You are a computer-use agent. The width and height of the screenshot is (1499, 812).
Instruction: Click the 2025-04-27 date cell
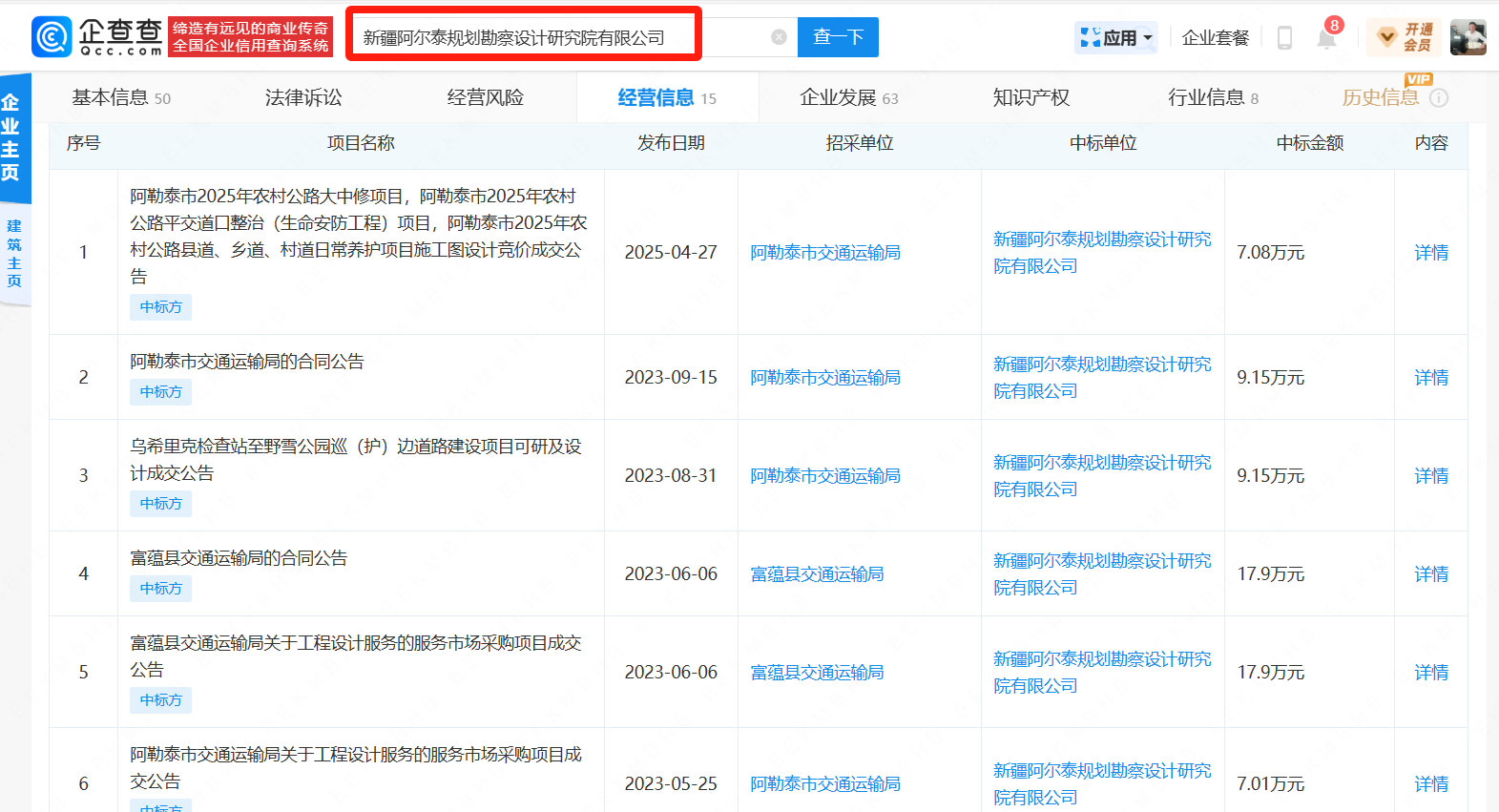671,252
